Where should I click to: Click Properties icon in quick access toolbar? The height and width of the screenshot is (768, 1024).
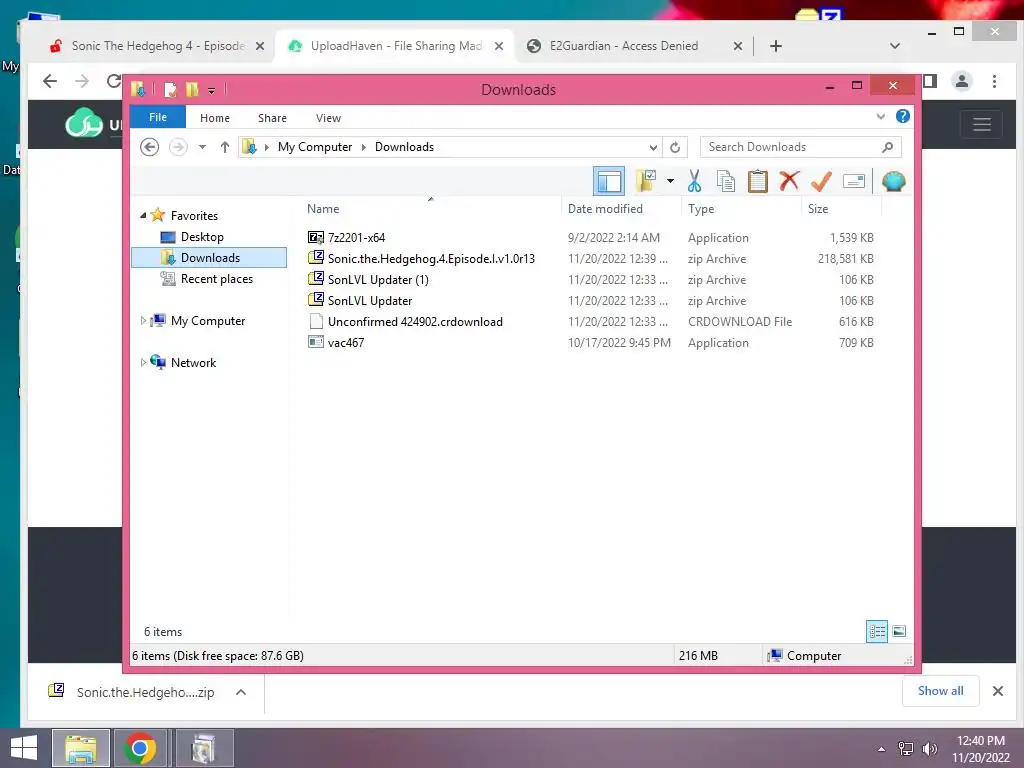(x=170, y=89)
